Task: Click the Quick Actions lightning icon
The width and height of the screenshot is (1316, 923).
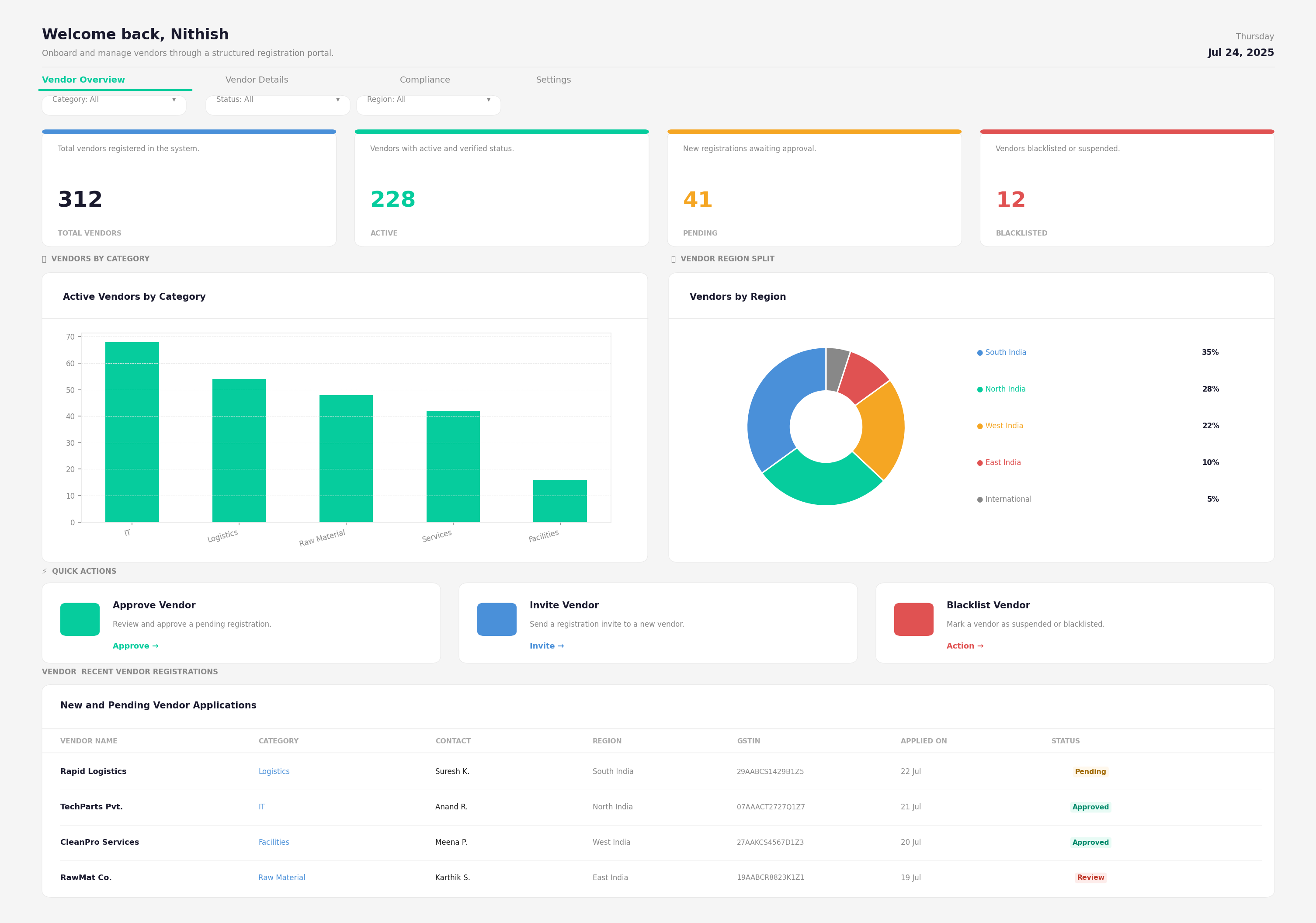Action: [x=45, y=572]
